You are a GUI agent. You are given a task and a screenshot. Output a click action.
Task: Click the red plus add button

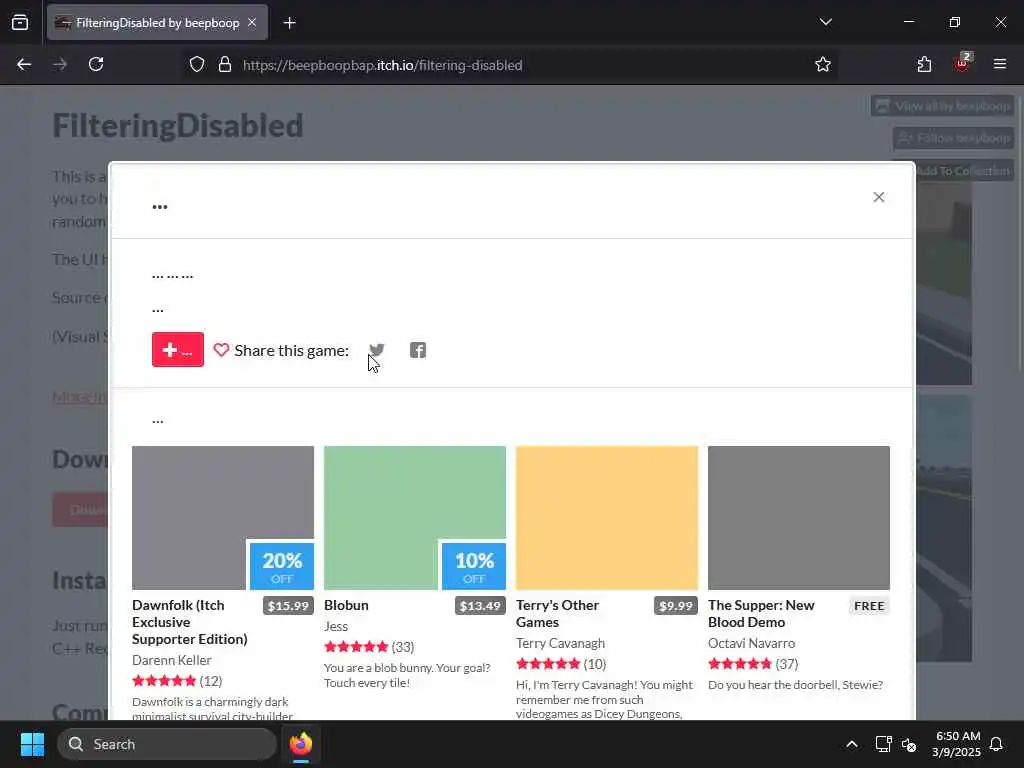[x=178, y=349]
